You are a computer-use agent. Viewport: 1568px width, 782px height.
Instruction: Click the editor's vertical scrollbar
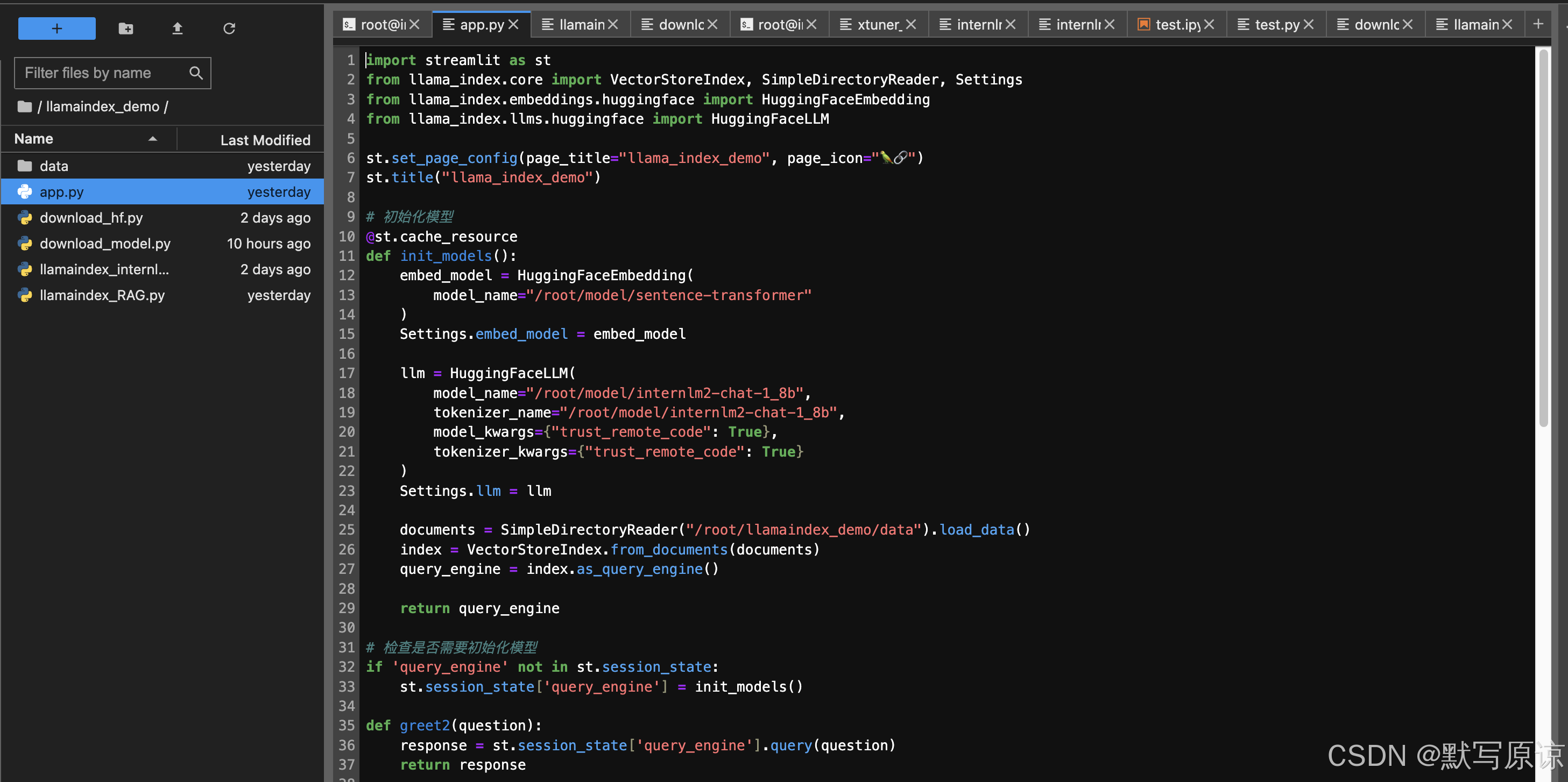[x=1546, y=244]
